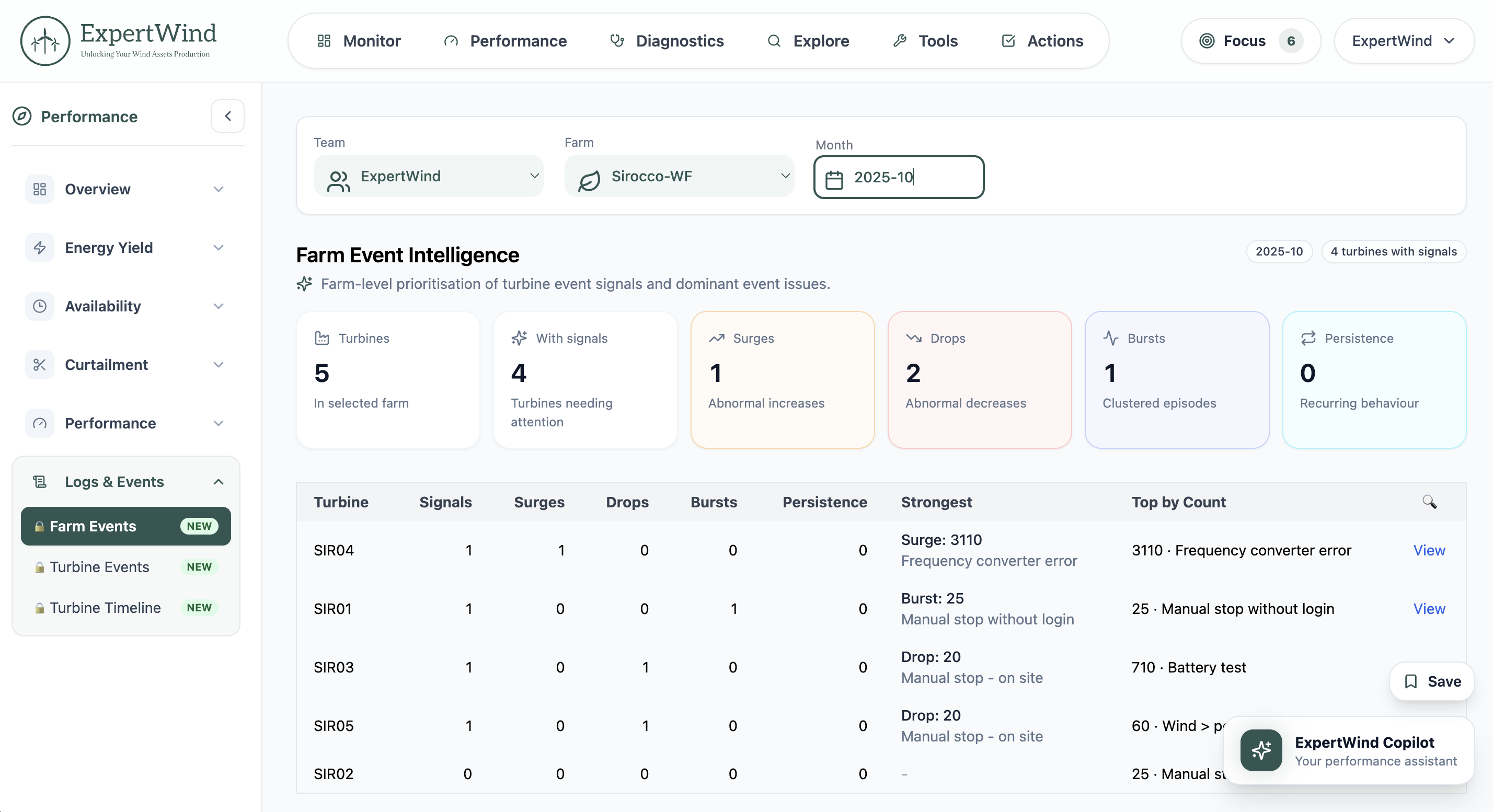
Task: Expand the Energy Yield section
Action: click(219, 248)
